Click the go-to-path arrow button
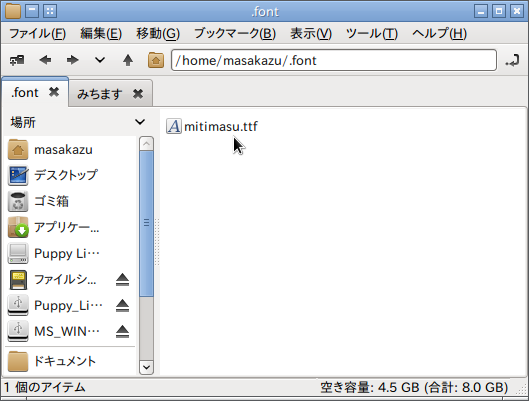Viewport: 529px width, 401px height. 512,60
